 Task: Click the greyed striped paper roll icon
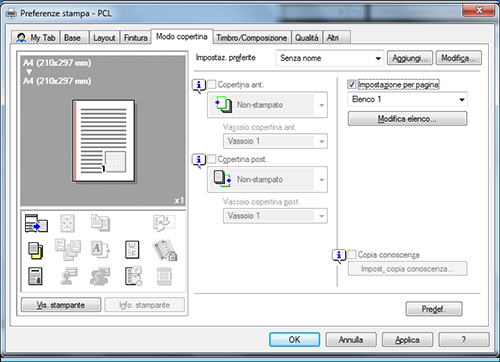164,276
